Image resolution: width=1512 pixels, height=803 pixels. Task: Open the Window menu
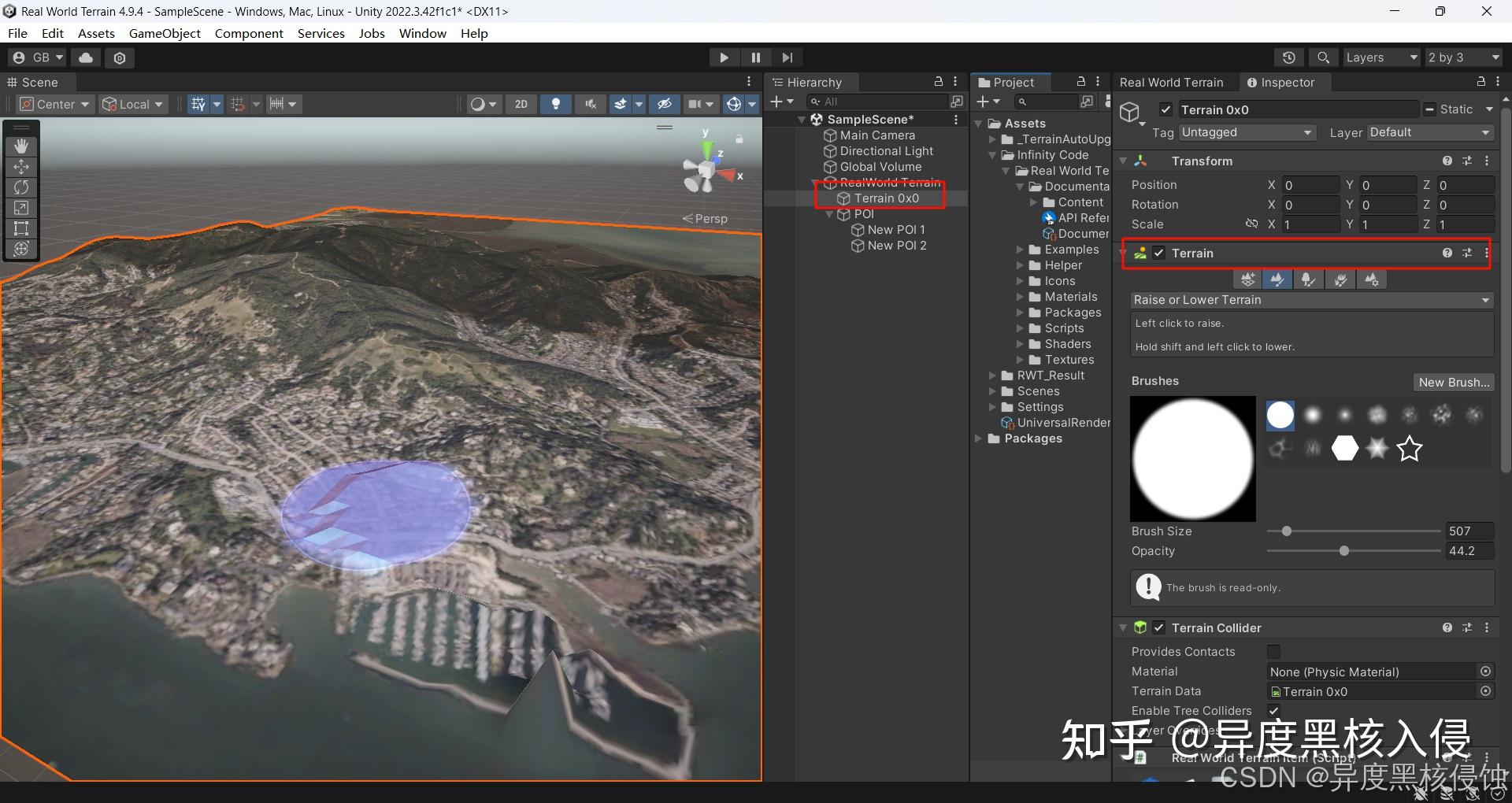click(x=422, y=33)
